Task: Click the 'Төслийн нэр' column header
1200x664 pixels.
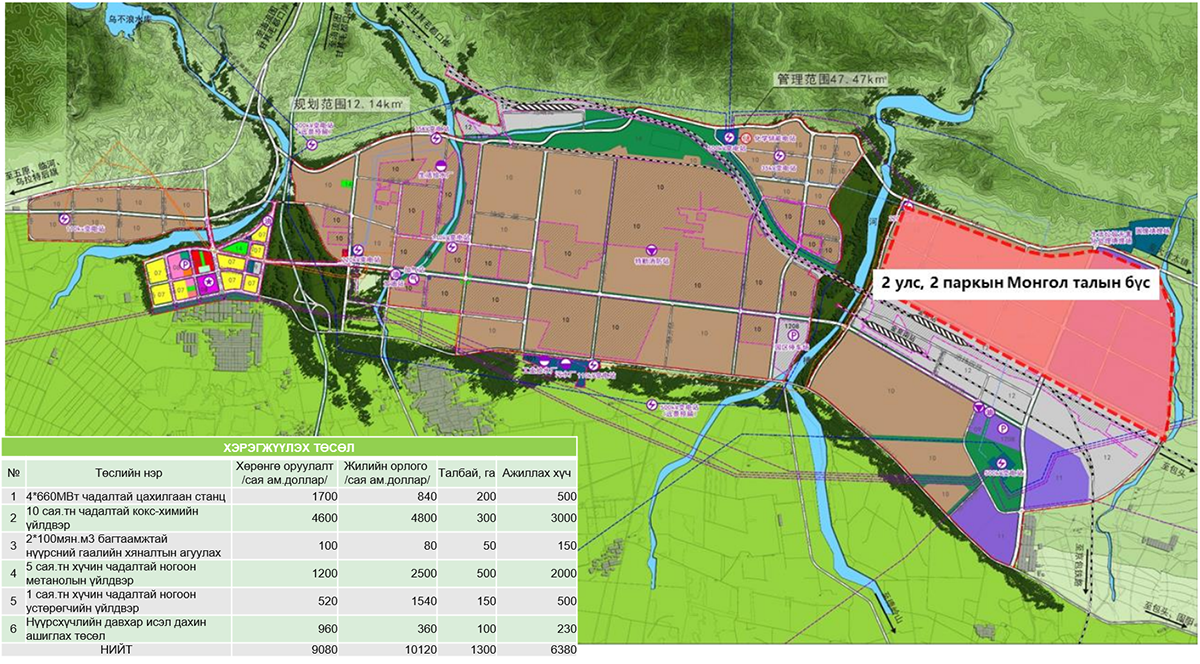Action: [x=123, y=471]
